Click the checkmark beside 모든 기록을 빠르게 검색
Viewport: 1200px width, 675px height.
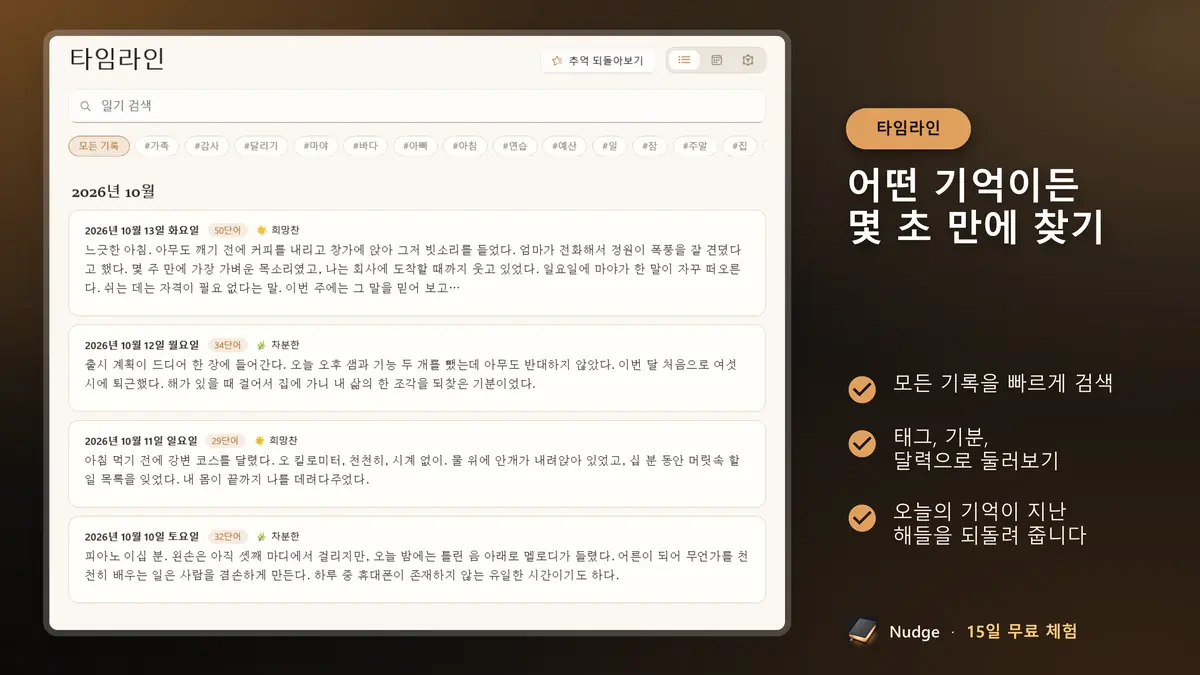point(861,389)
